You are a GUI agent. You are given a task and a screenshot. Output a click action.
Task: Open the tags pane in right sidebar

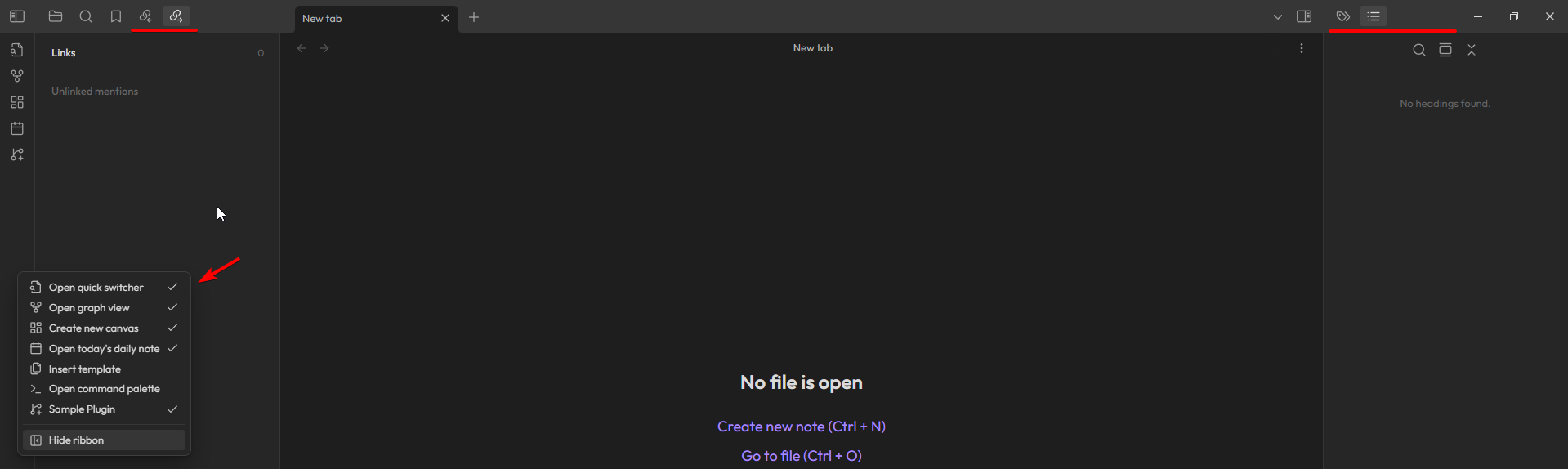1342,16
